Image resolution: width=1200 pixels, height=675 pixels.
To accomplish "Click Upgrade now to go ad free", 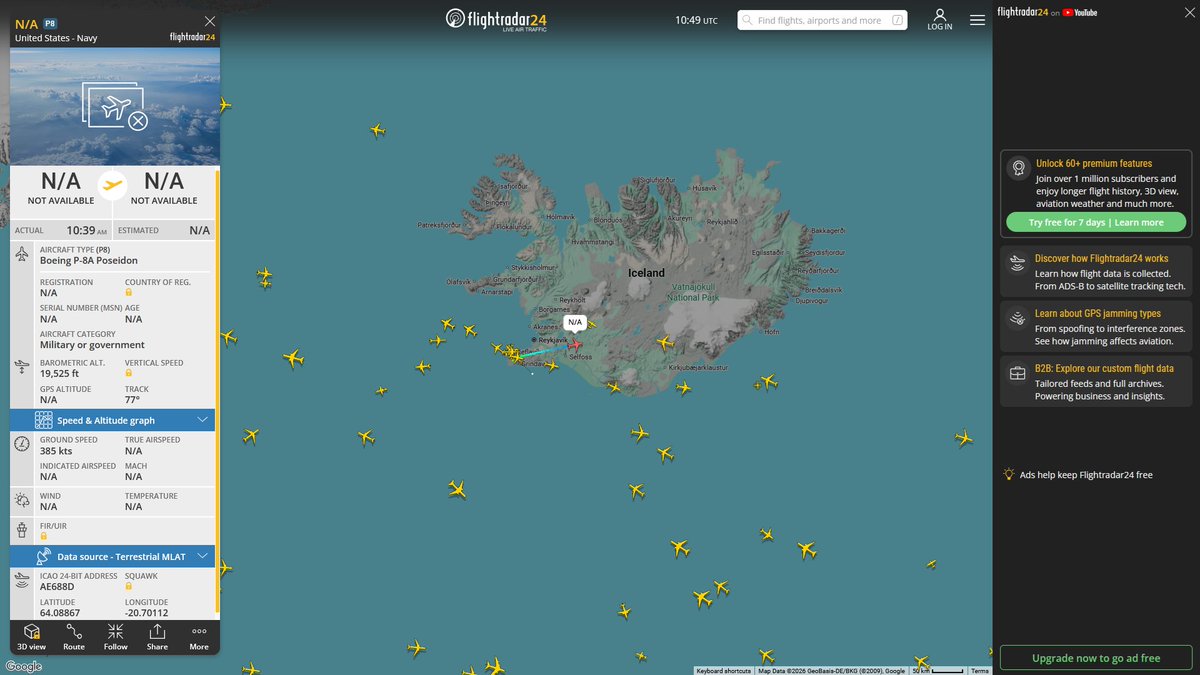I will tap(1096, 658).
